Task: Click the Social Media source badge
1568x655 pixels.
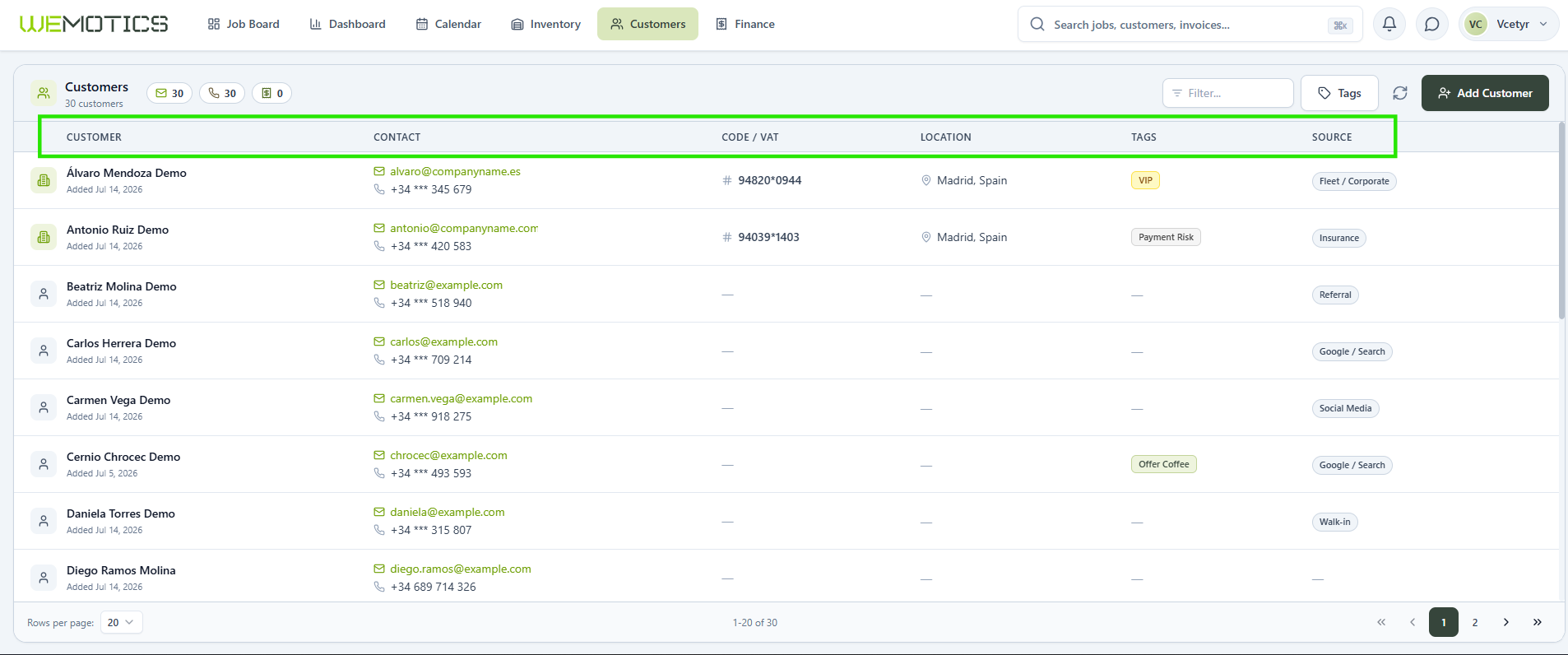Action: point(1345,408)
